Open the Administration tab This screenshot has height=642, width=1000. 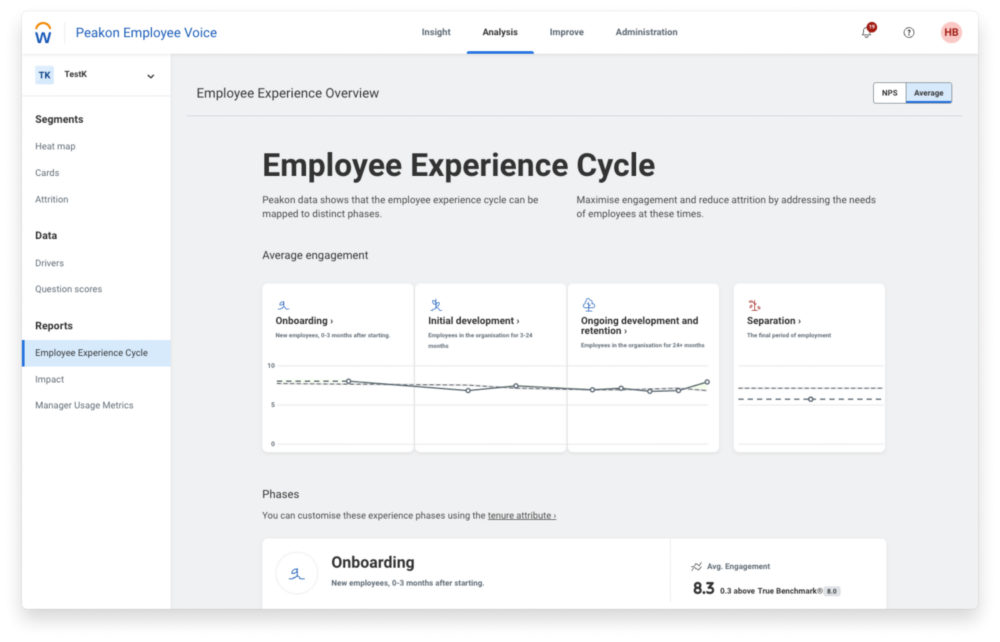646,33
